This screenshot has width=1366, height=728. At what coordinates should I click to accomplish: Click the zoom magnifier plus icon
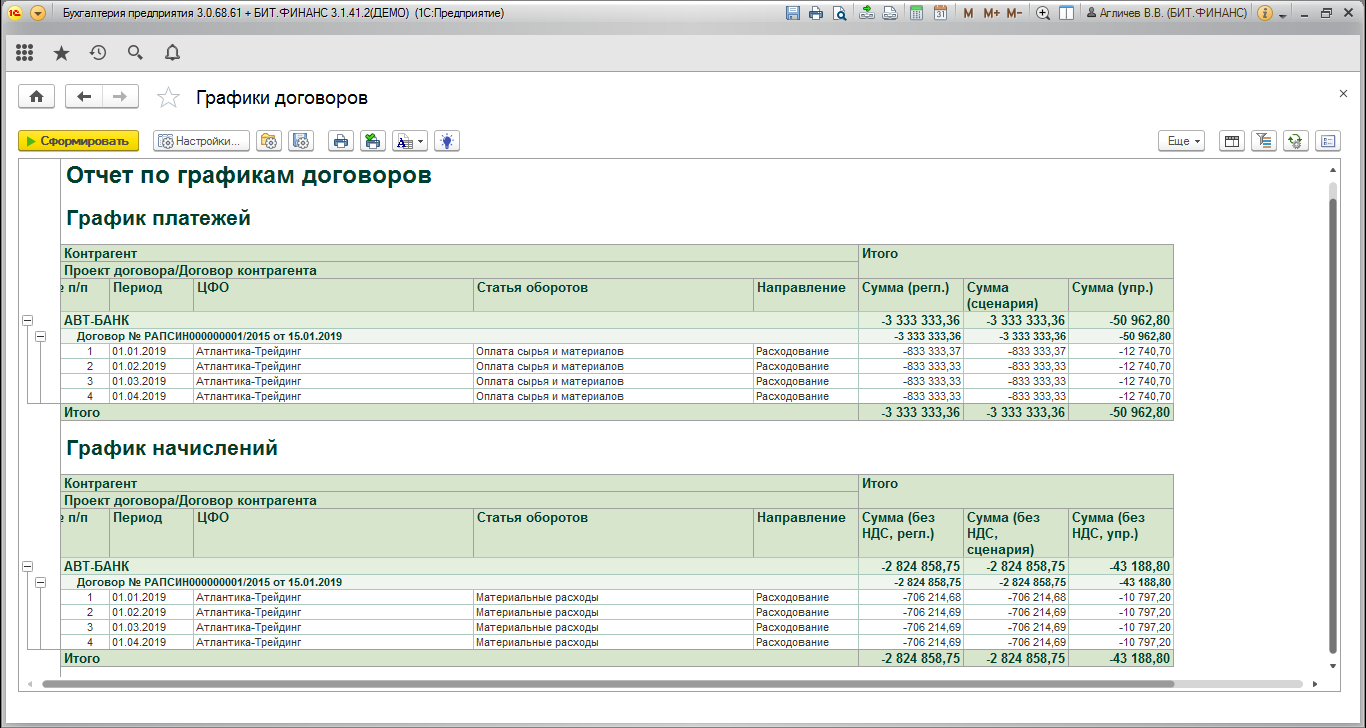pyautogui.click(x=1043, y=13)
